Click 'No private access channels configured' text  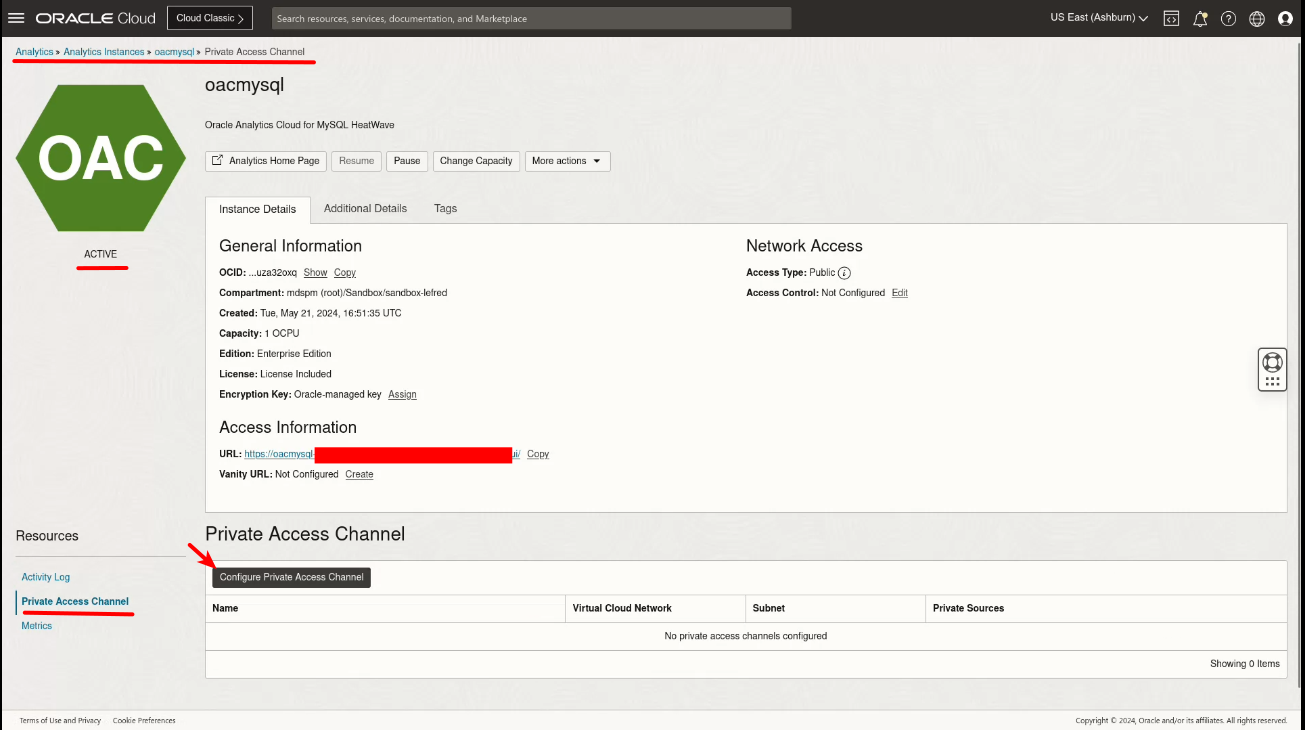746,636
